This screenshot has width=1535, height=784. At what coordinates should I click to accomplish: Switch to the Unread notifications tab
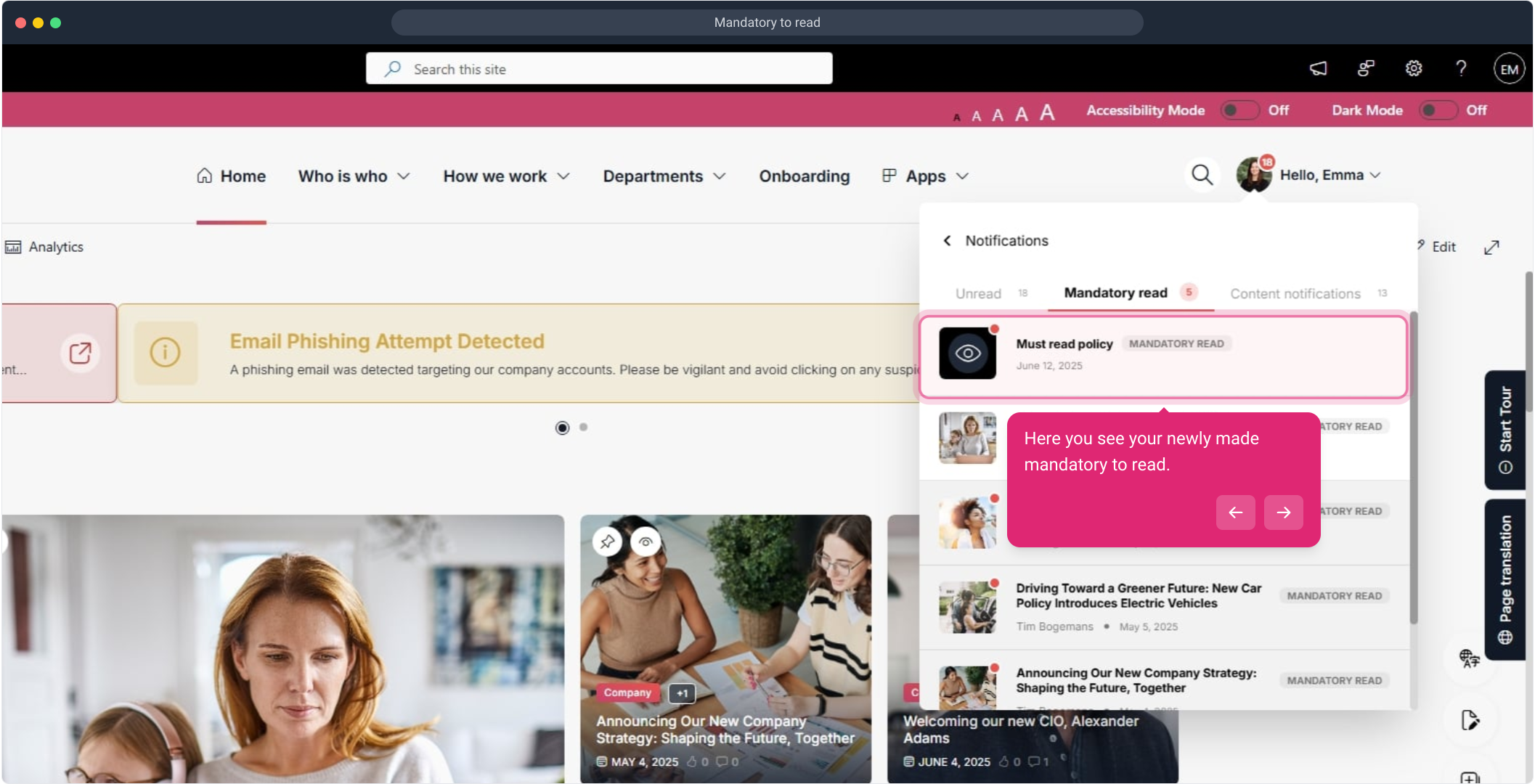(x=992, y=293)
